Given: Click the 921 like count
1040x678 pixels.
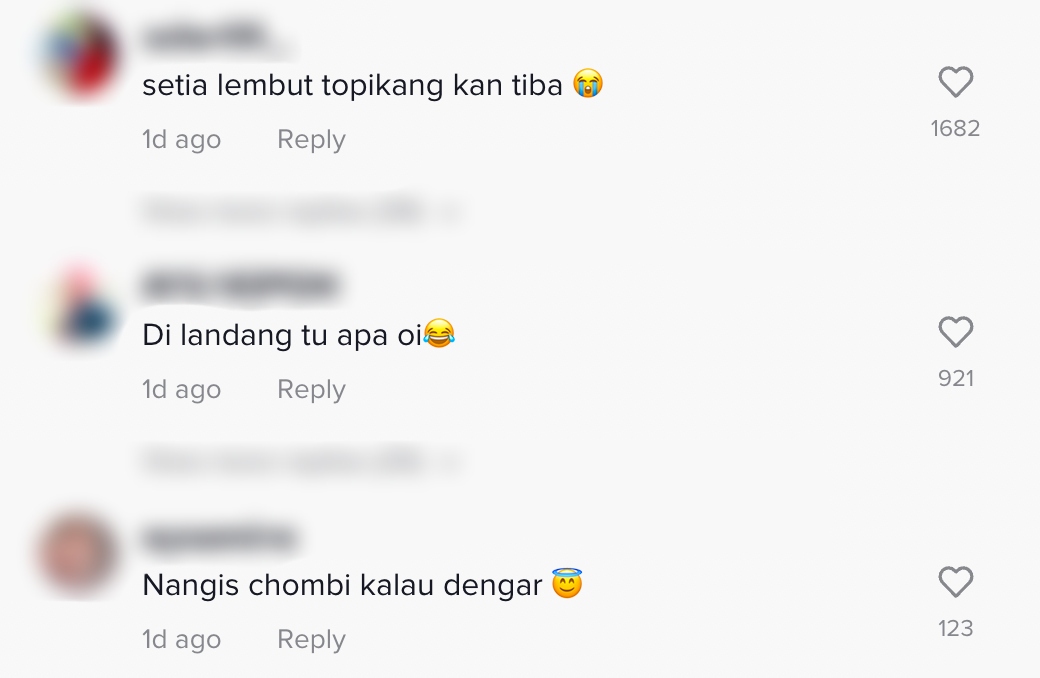Looking at the screenshot, I should [955, 378].
